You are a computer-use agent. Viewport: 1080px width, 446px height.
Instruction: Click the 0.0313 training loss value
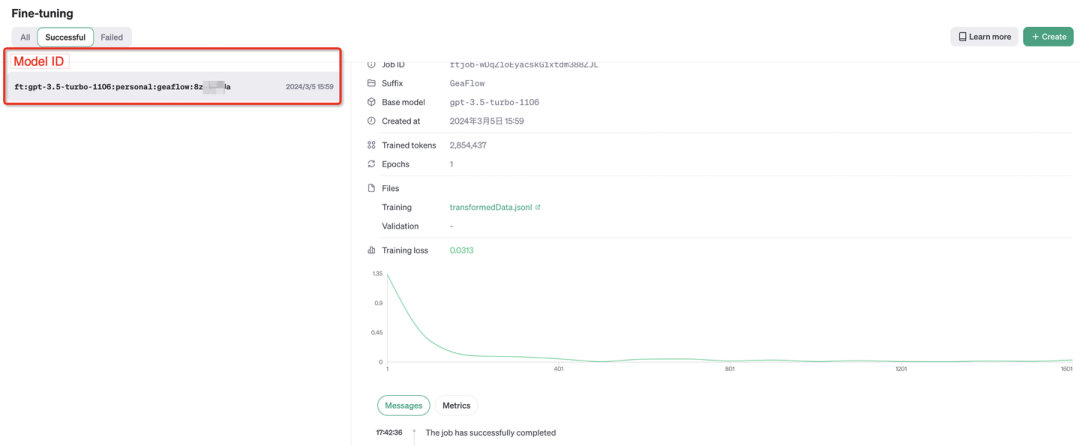[x=461, y=250]
